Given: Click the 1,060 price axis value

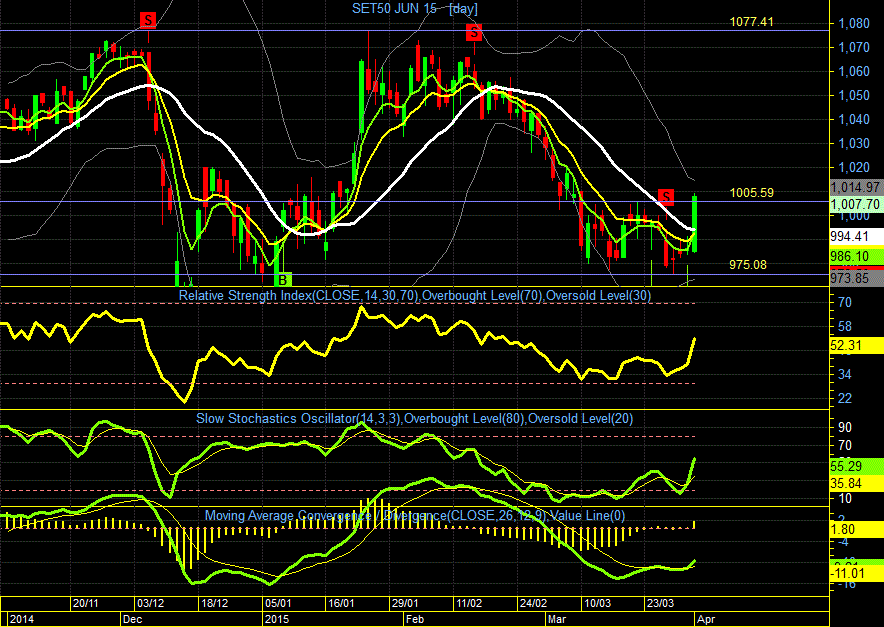Looking at the screenshot, I should (x=854, y=71).
